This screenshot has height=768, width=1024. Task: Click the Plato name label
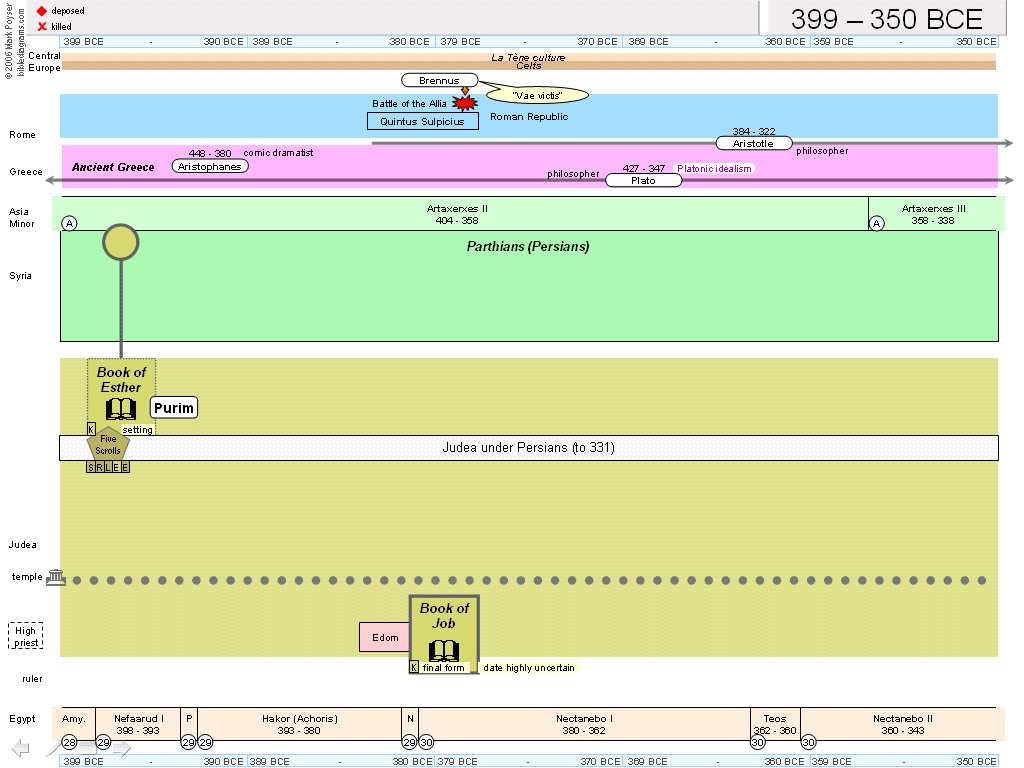pos(643,181)
